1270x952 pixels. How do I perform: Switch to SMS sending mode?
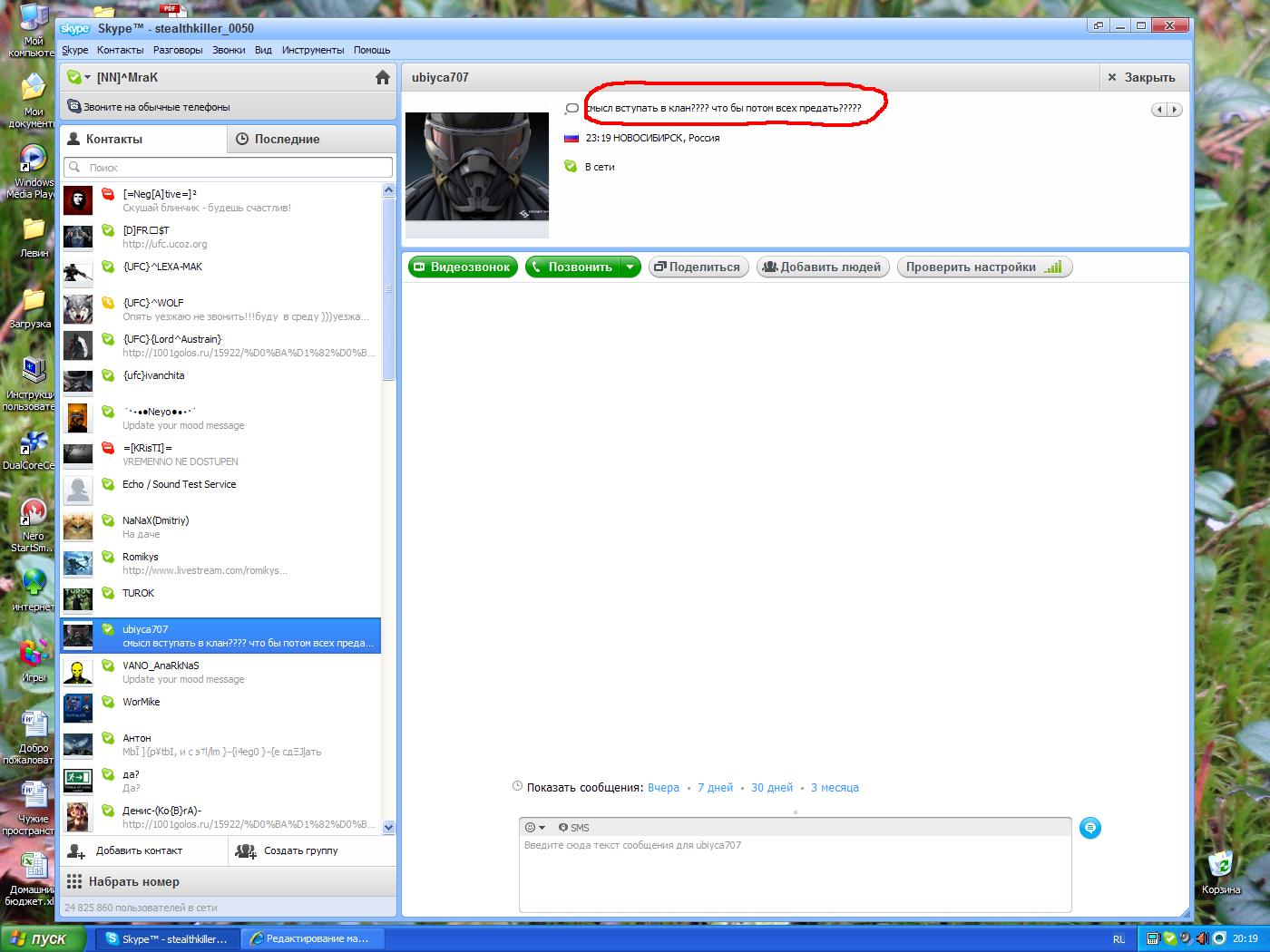pos(574,828)
